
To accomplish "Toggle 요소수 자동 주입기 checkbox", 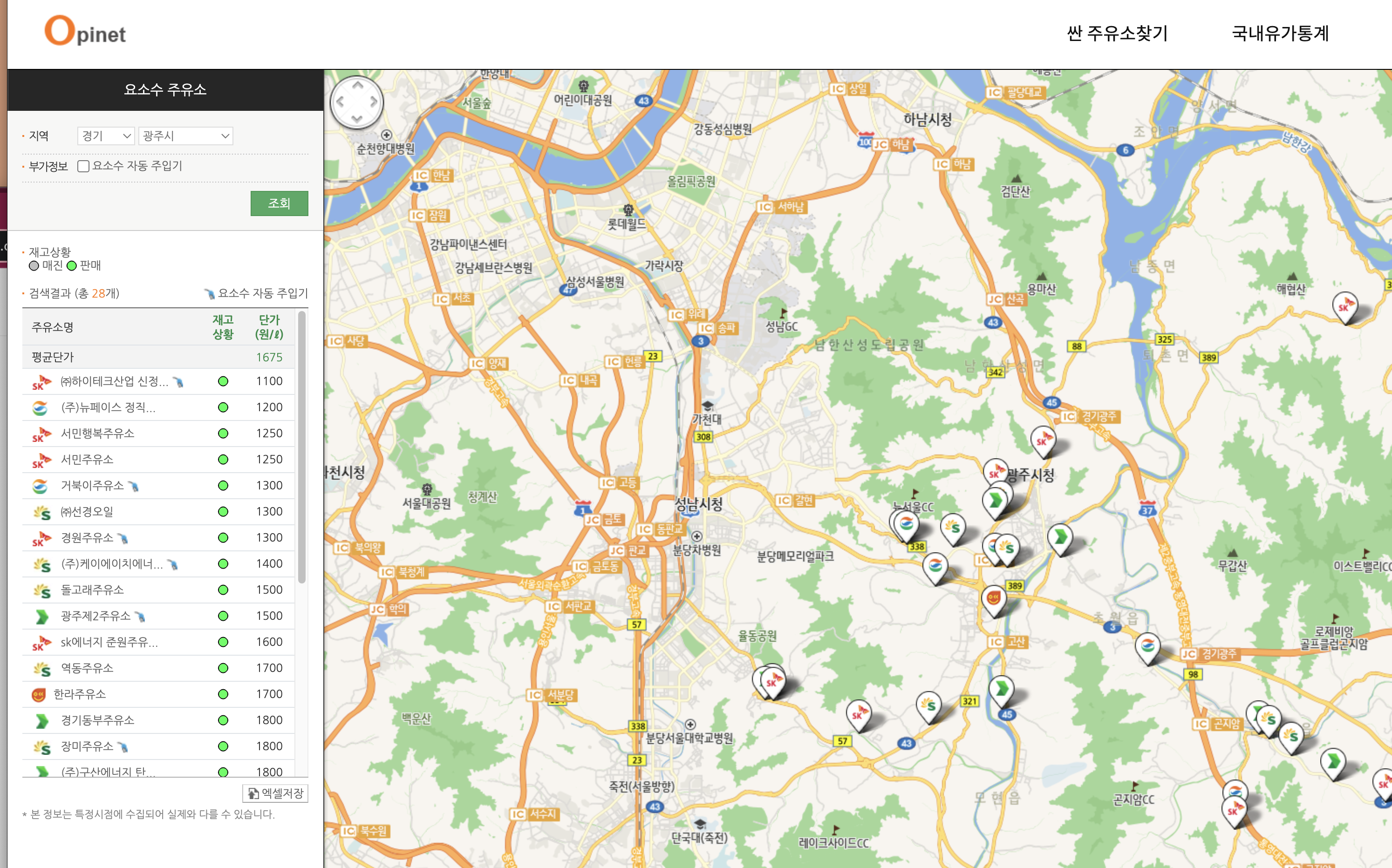I will click(x=83, y=166).
